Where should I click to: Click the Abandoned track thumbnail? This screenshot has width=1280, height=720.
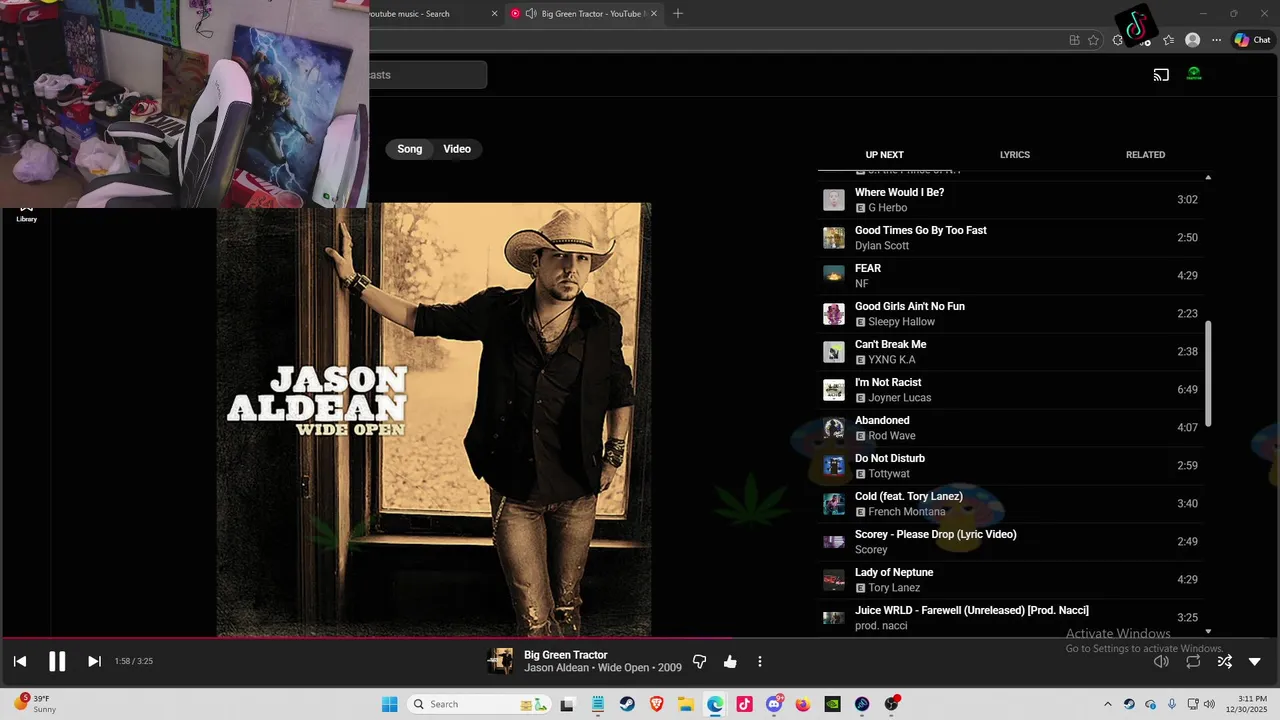click(x=834, y=428)
